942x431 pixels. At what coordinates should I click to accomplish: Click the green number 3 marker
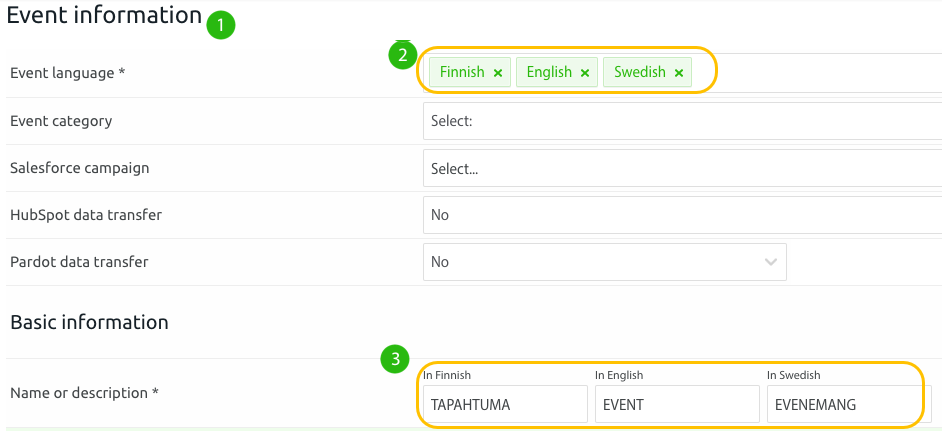(x=395, y=359)
